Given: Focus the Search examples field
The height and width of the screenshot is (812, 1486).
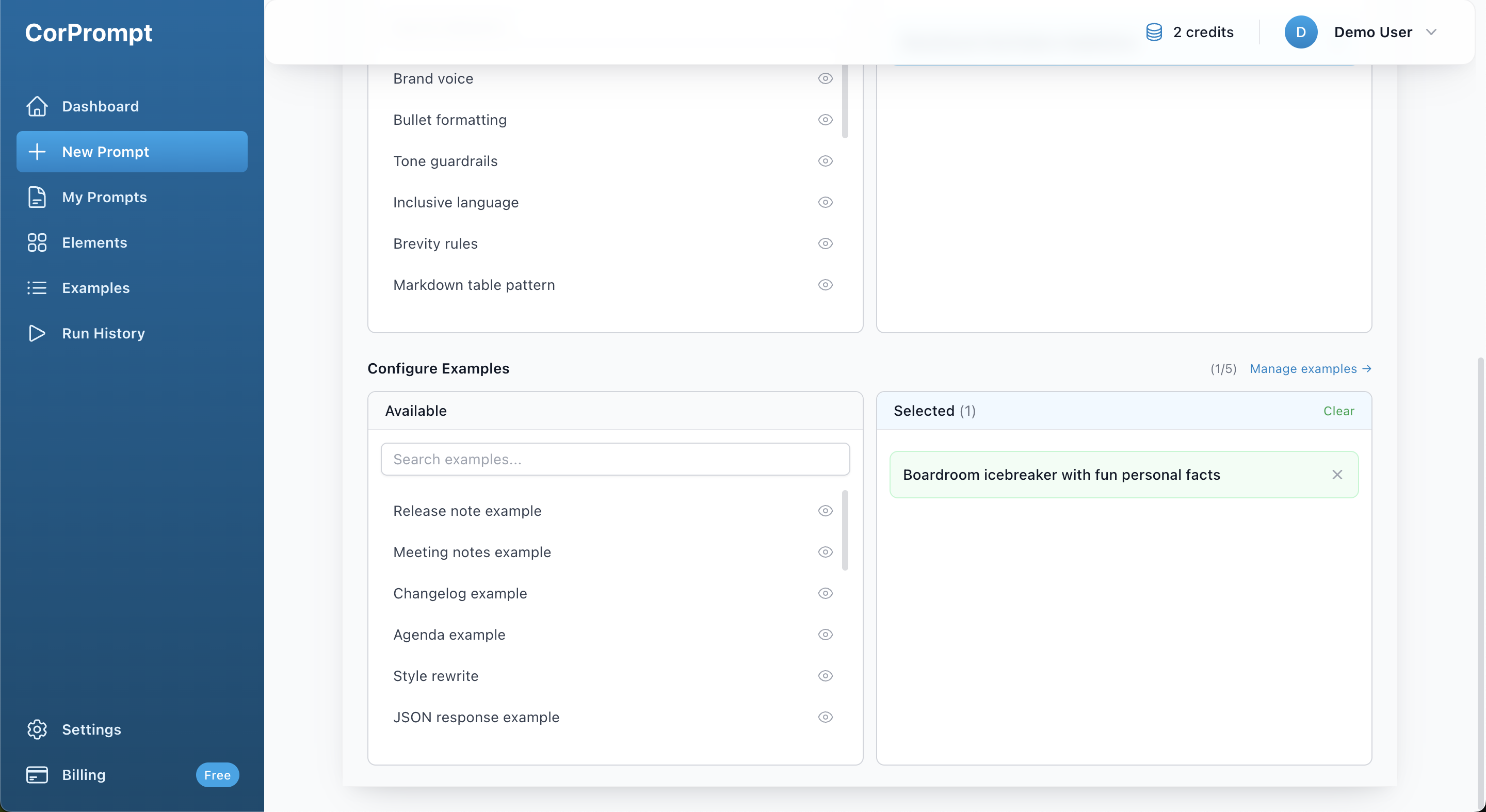Looking at the screenshot, I should pos(615,459).
